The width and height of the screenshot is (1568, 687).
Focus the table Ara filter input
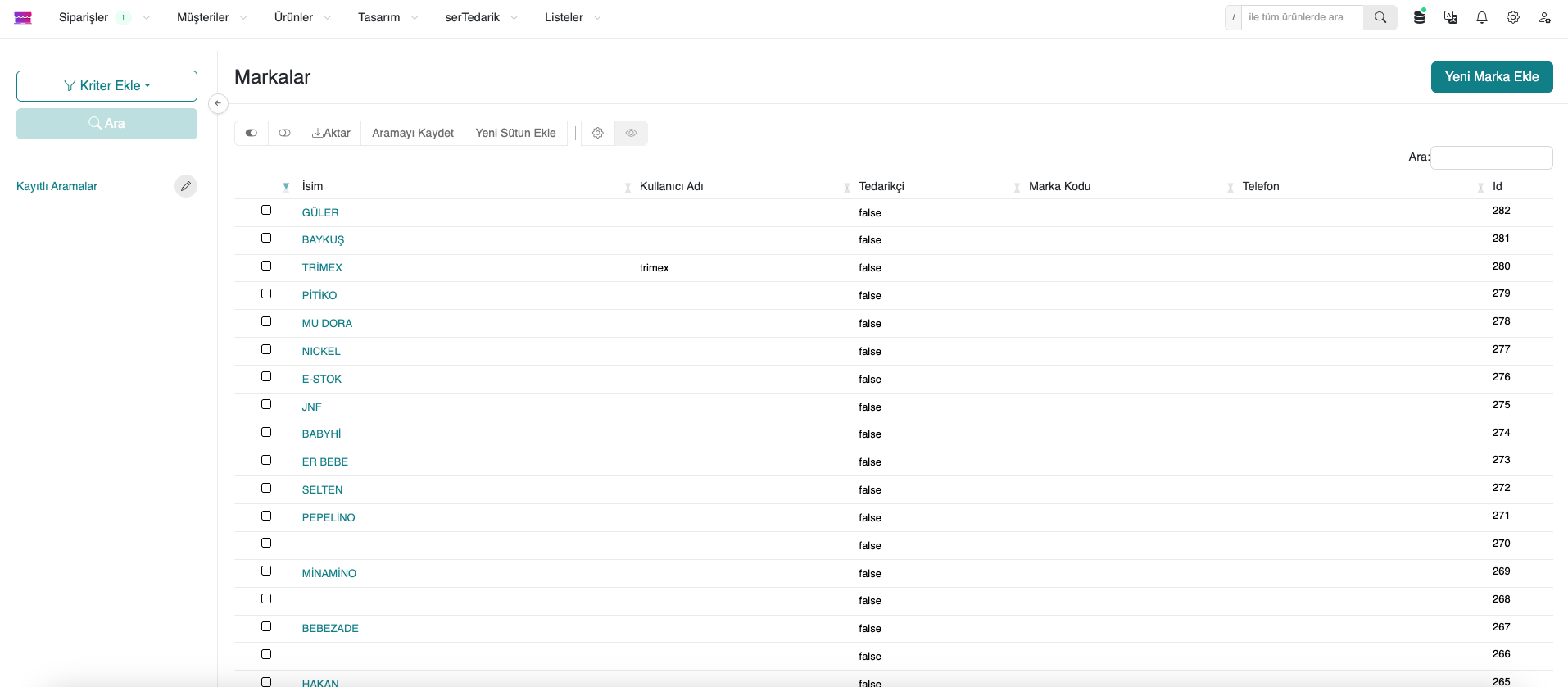pyautogui.click(x=1491, y=157)
